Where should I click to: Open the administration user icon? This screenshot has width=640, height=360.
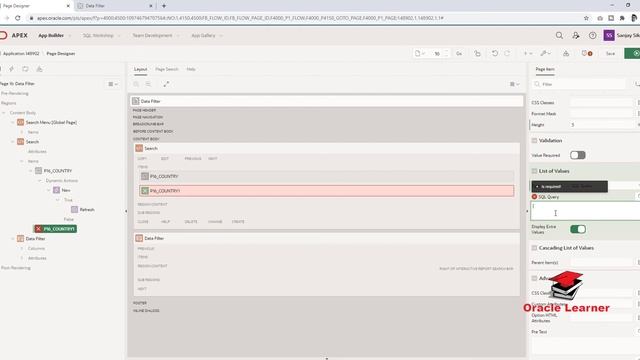pyautogui.click(x=576, y=36)
